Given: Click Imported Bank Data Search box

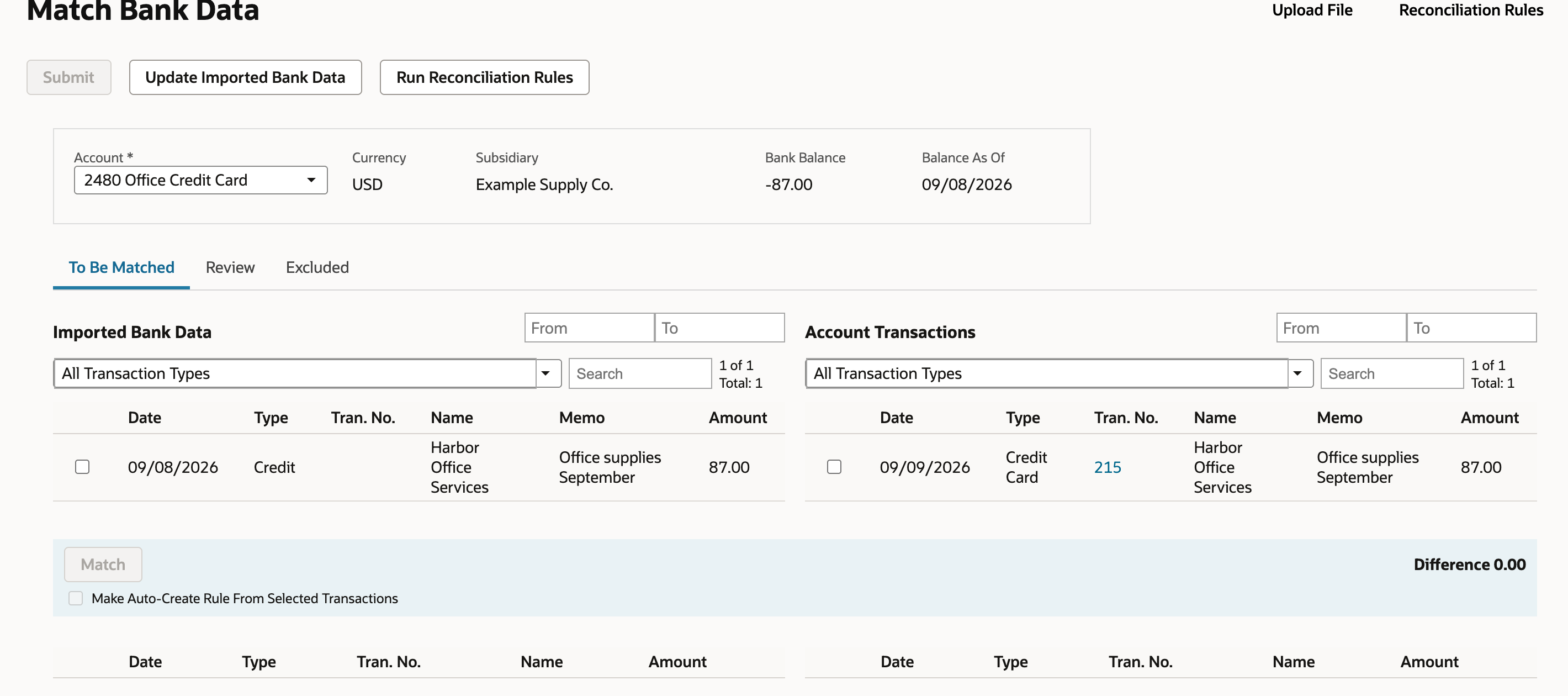Looking at the screenshot, I should click(x=640, y=373).
